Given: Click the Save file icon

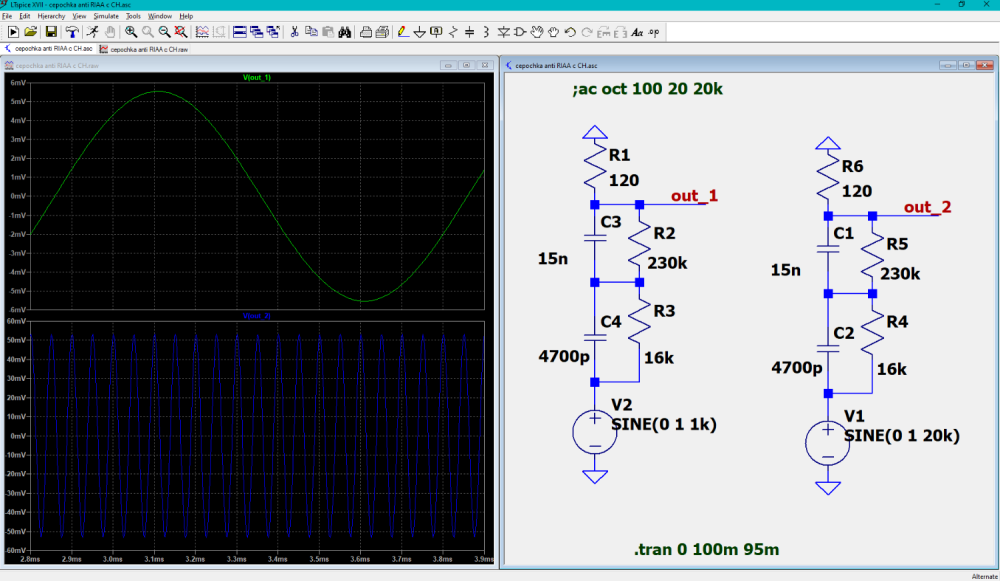Looking at the screenshot, I should [x=51, y=32].
